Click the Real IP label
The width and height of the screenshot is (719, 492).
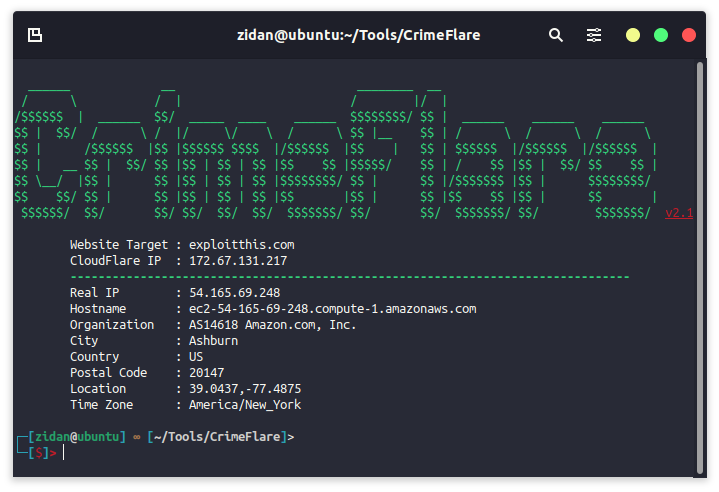pyautogui.click(x=94, y=293)
